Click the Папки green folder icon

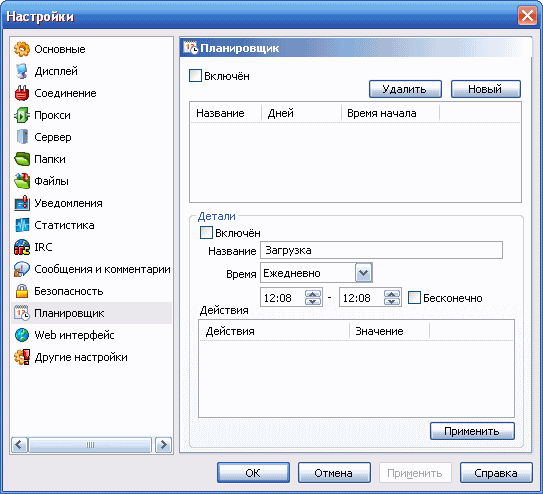click(22, 159)
